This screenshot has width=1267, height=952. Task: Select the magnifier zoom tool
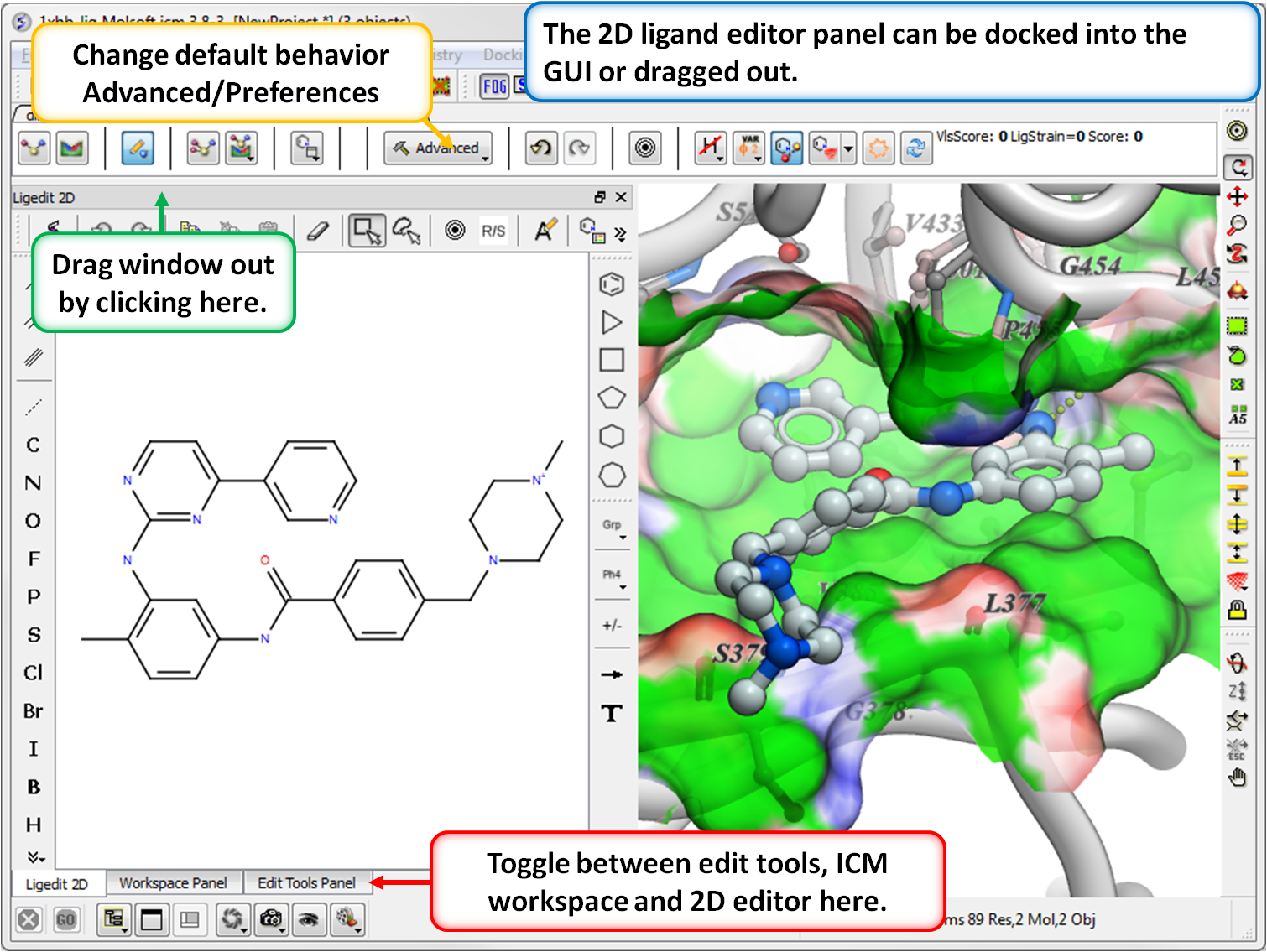[x=1237, y=225]
